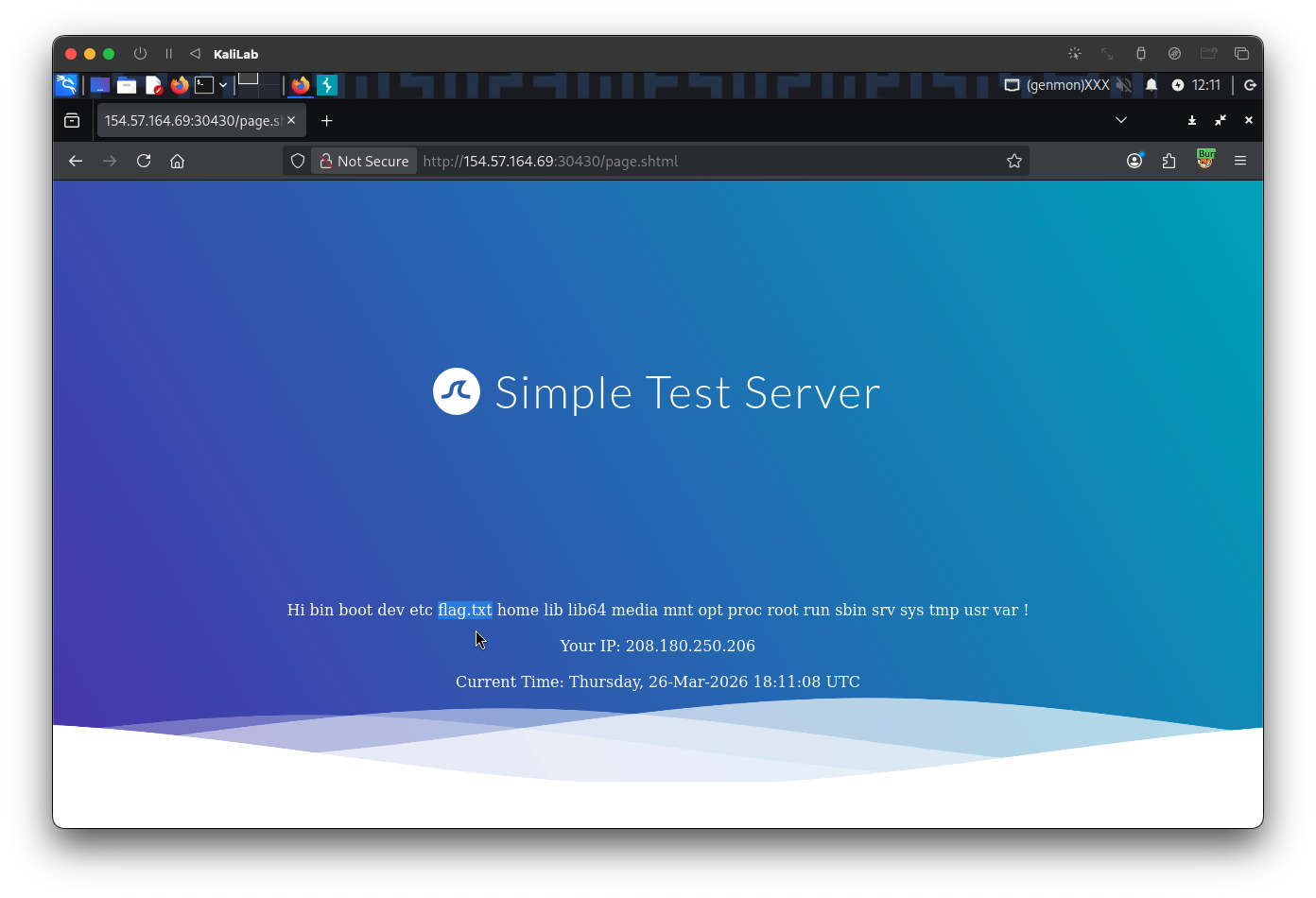Screen dimensions: 1316x898
Task: Open the Burp proxy extension icon
Action: coord(1204,160)
